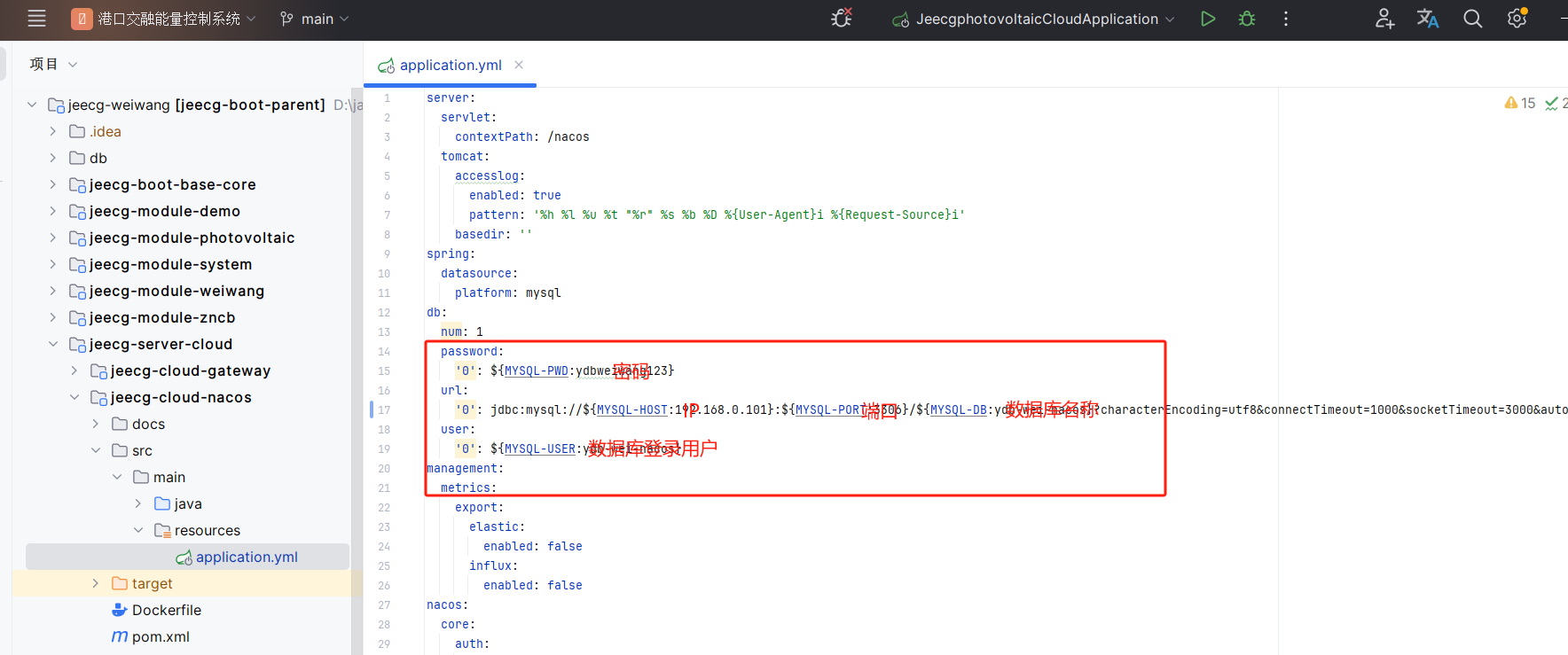Image resolution: width=1568 pixels, height=655 pixels.
Task: Open the project name dropdown
Action: [x=164, y=19]
